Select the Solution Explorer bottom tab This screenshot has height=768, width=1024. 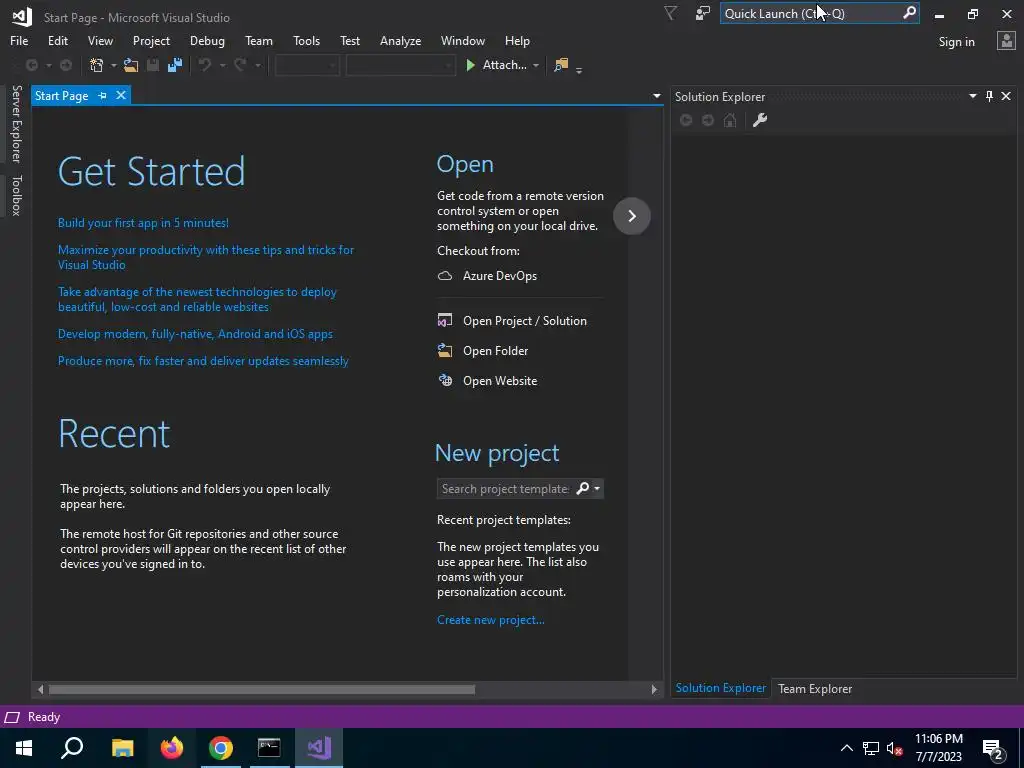720,688
